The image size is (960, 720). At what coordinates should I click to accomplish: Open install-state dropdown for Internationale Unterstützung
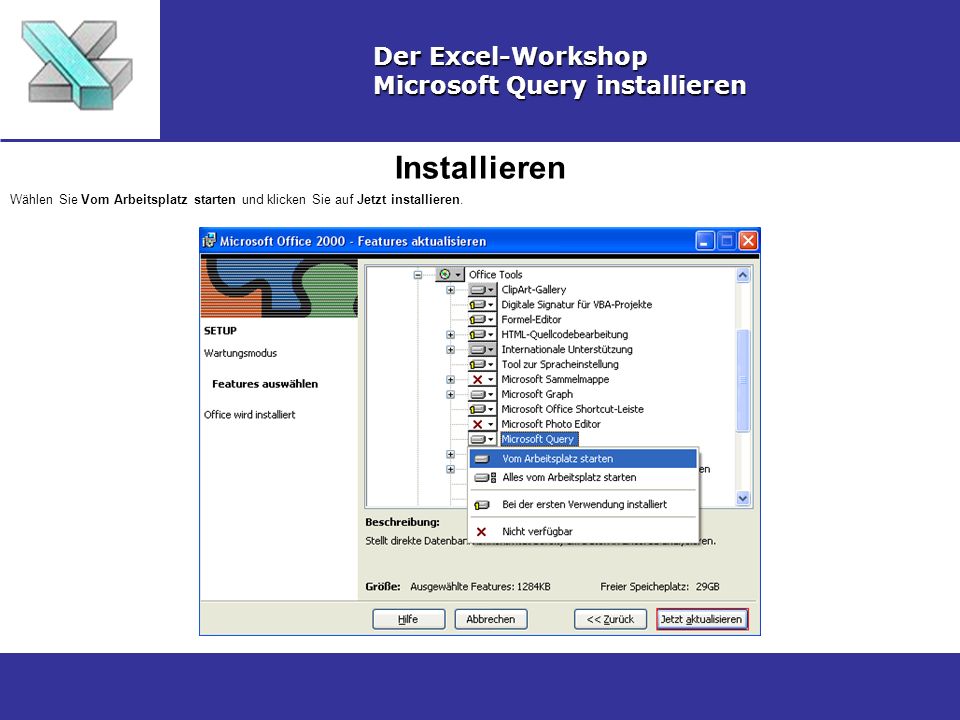click(482, 350)
